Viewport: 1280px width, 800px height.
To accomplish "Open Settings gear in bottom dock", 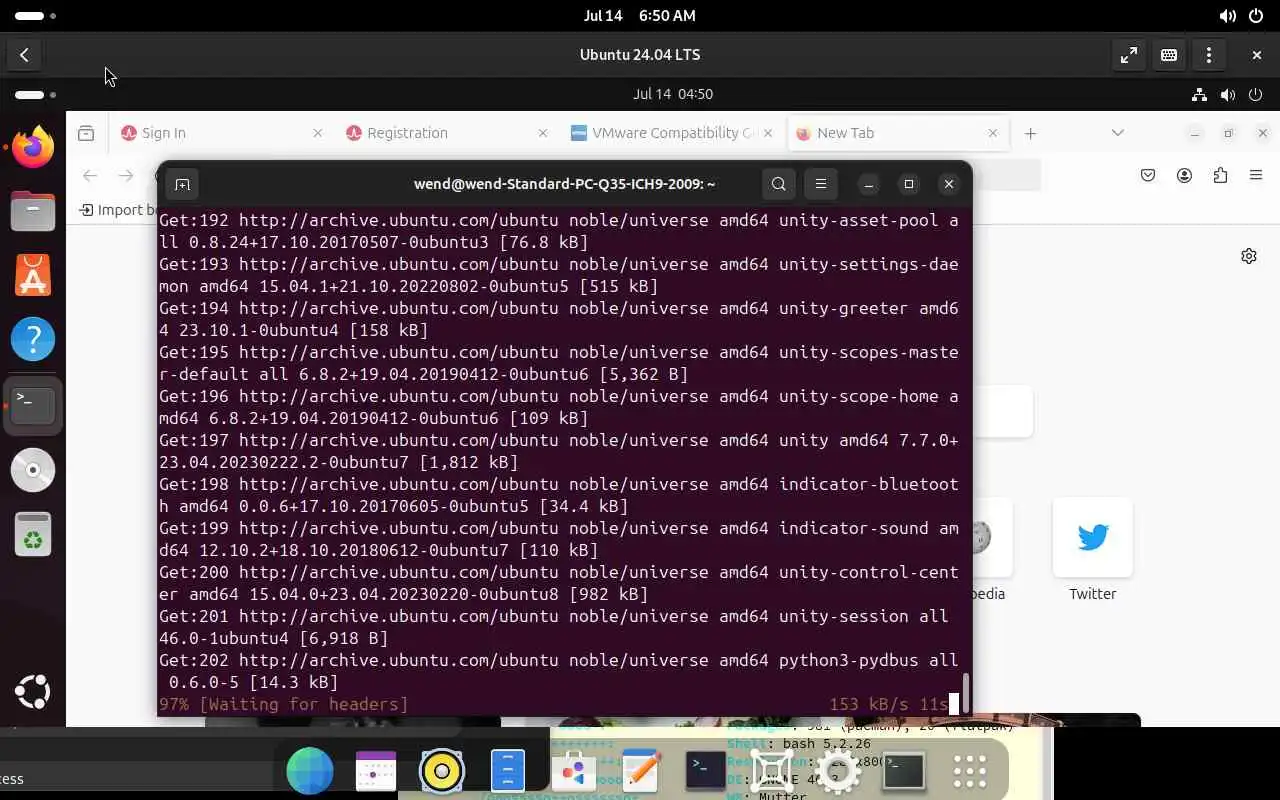I will coord(838,771).
